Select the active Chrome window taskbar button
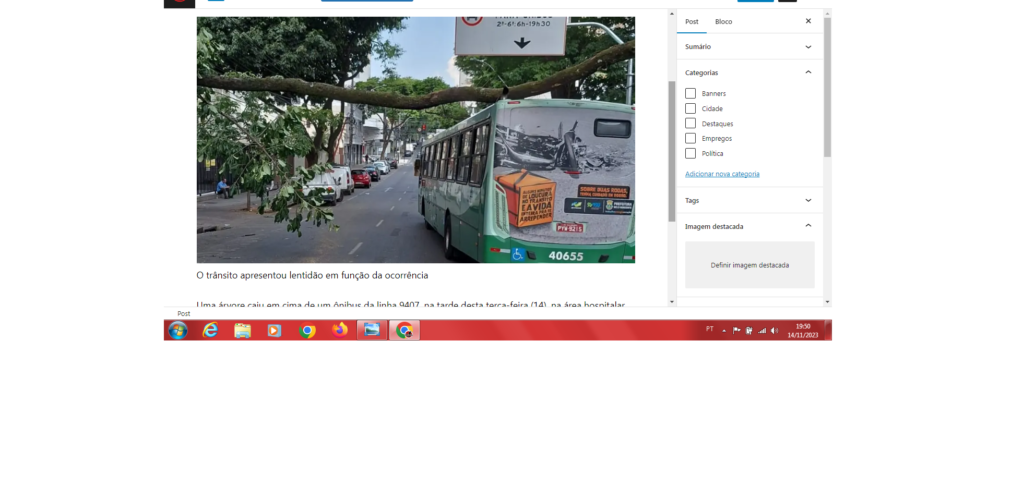Viewport: 1024px width, 487px height. [x=404, y=330]
